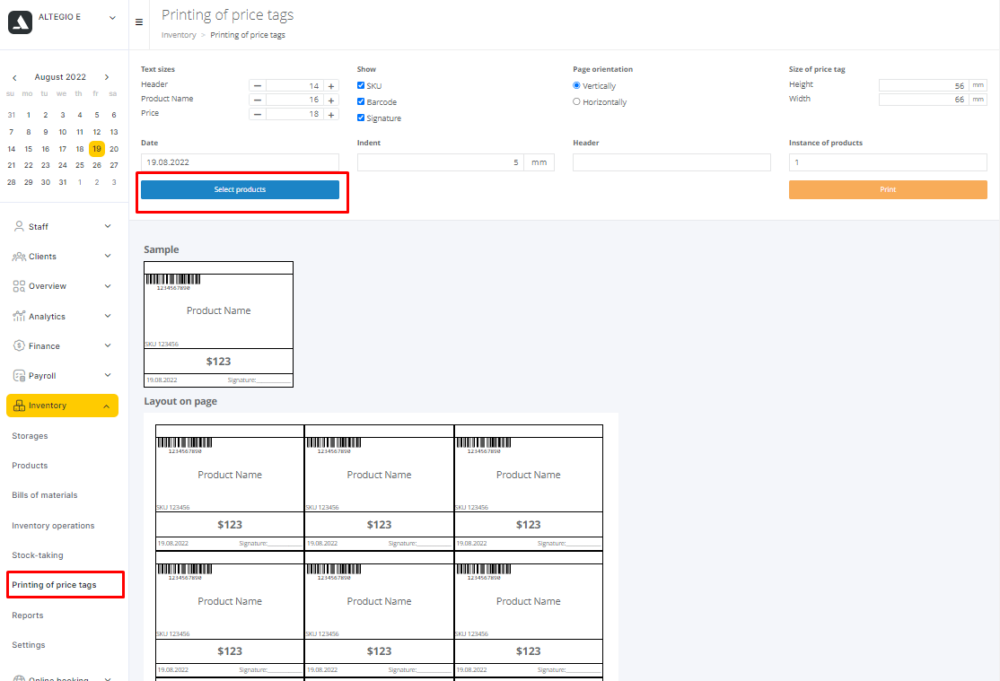Open Inventory Reports page

27,615
